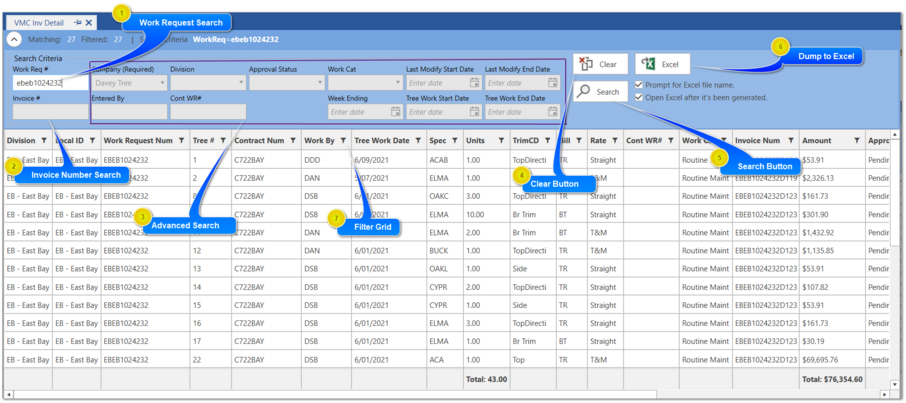Click filter icon on Tree # column
Screen dimensions: 906x403
coord(223,141)
